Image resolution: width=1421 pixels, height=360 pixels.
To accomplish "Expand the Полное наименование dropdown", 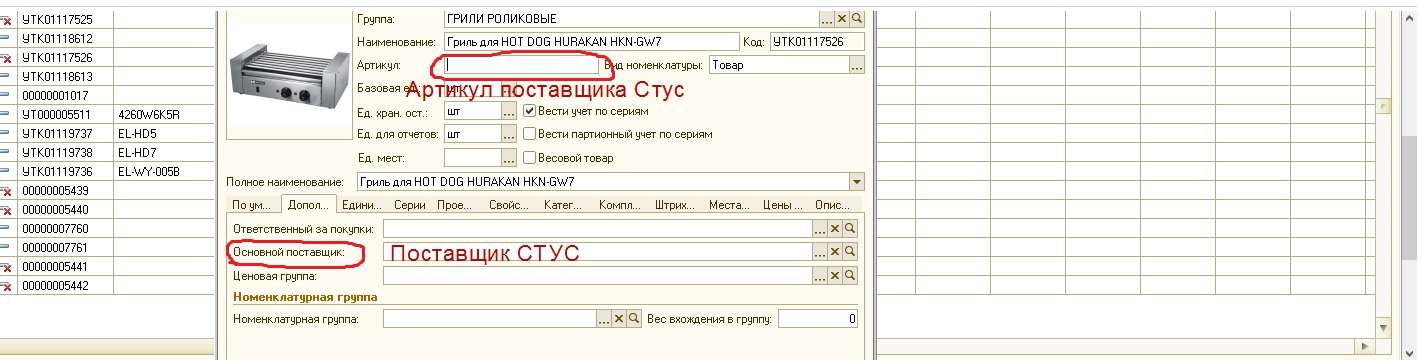I will (856, 182).
